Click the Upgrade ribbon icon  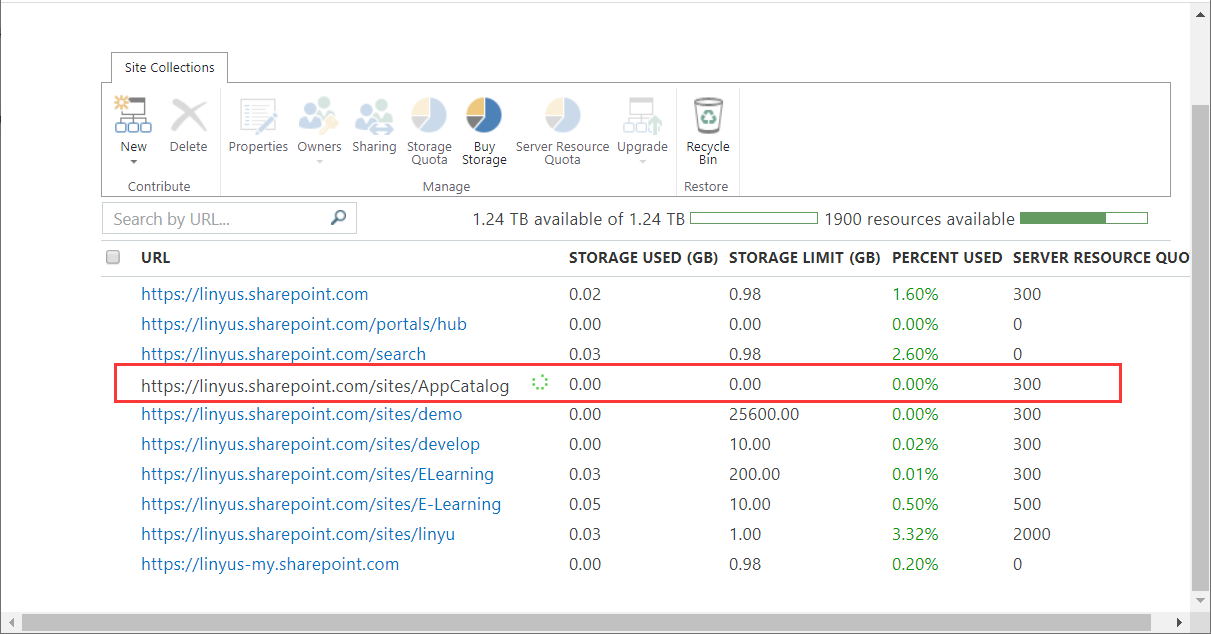(x=642, y=115)
